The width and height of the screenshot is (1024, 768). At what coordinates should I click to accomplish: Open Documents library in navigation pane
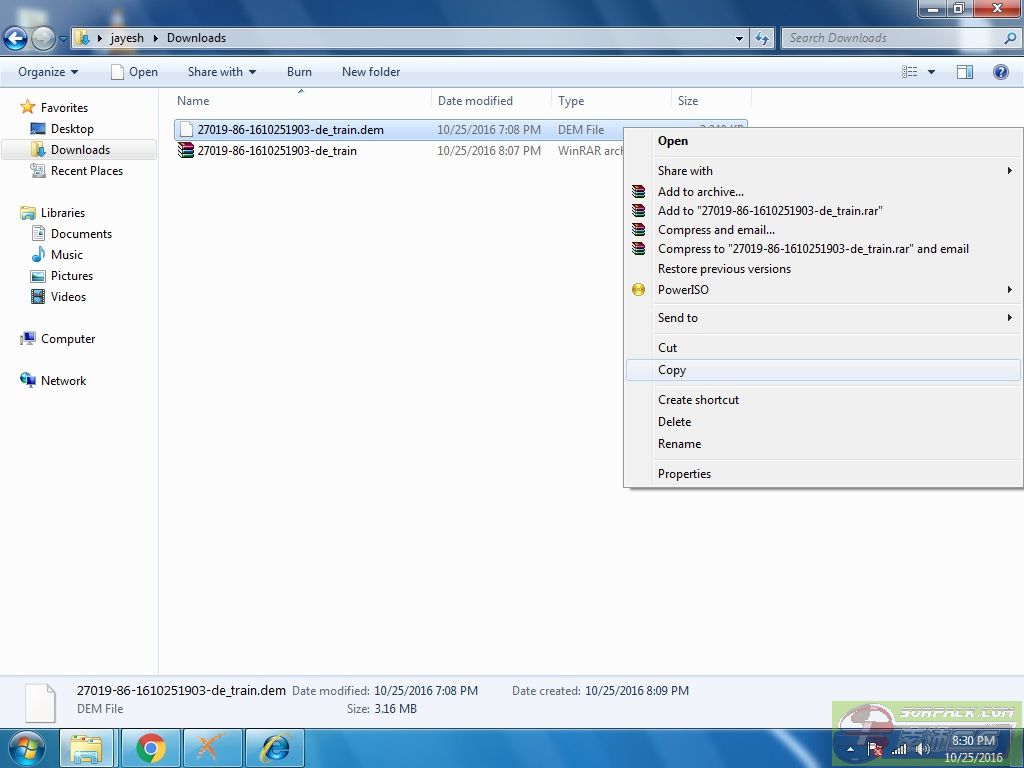81,234
